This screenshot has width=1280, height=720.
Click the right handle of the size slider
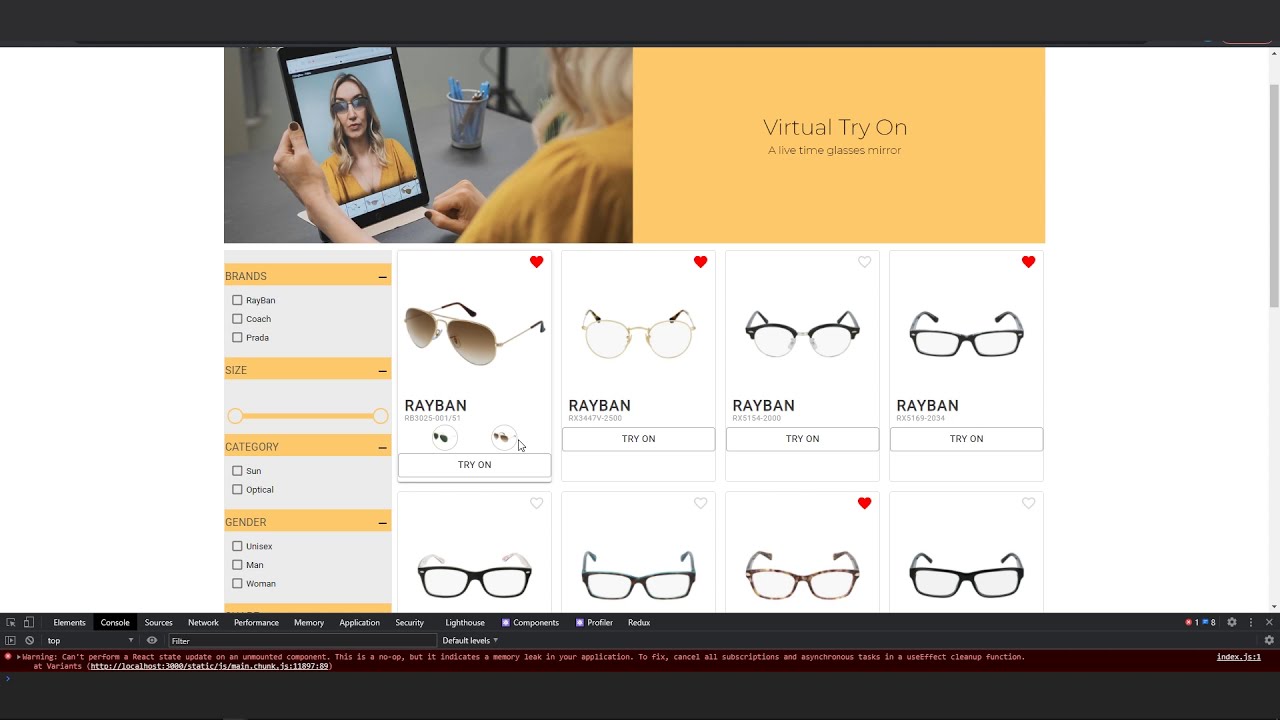(x=380, y=416)
